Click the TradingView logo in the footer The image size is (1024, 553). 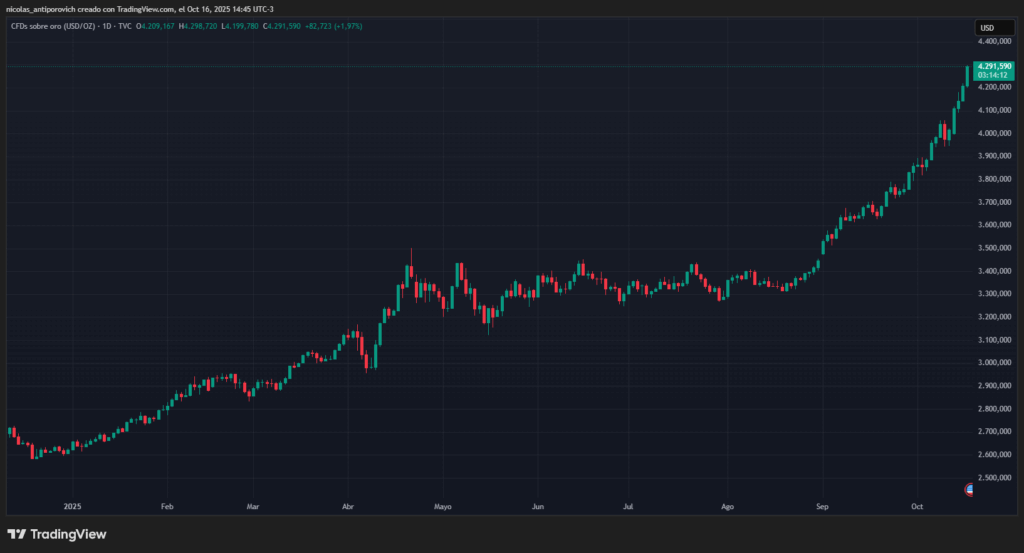click(x=56, y=534)
